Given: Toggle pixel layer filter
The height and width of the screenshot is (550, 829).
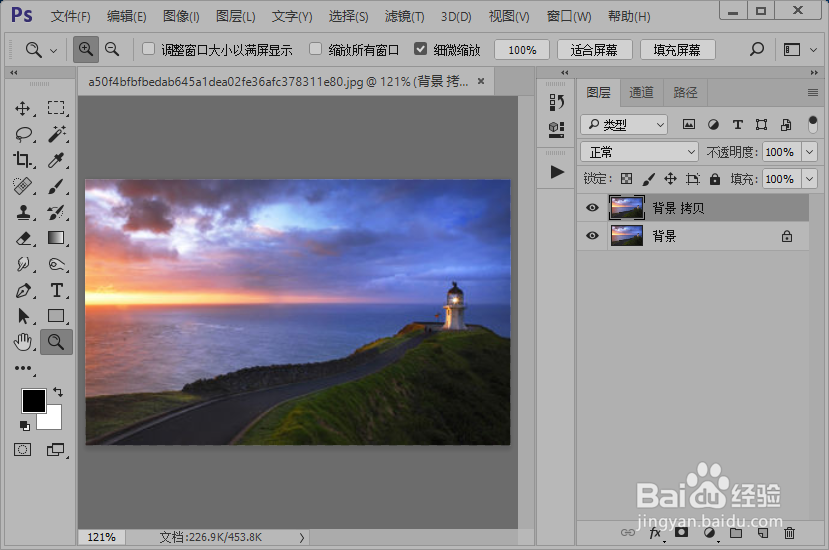Looking at the screenshot, I should click(688, 125).
